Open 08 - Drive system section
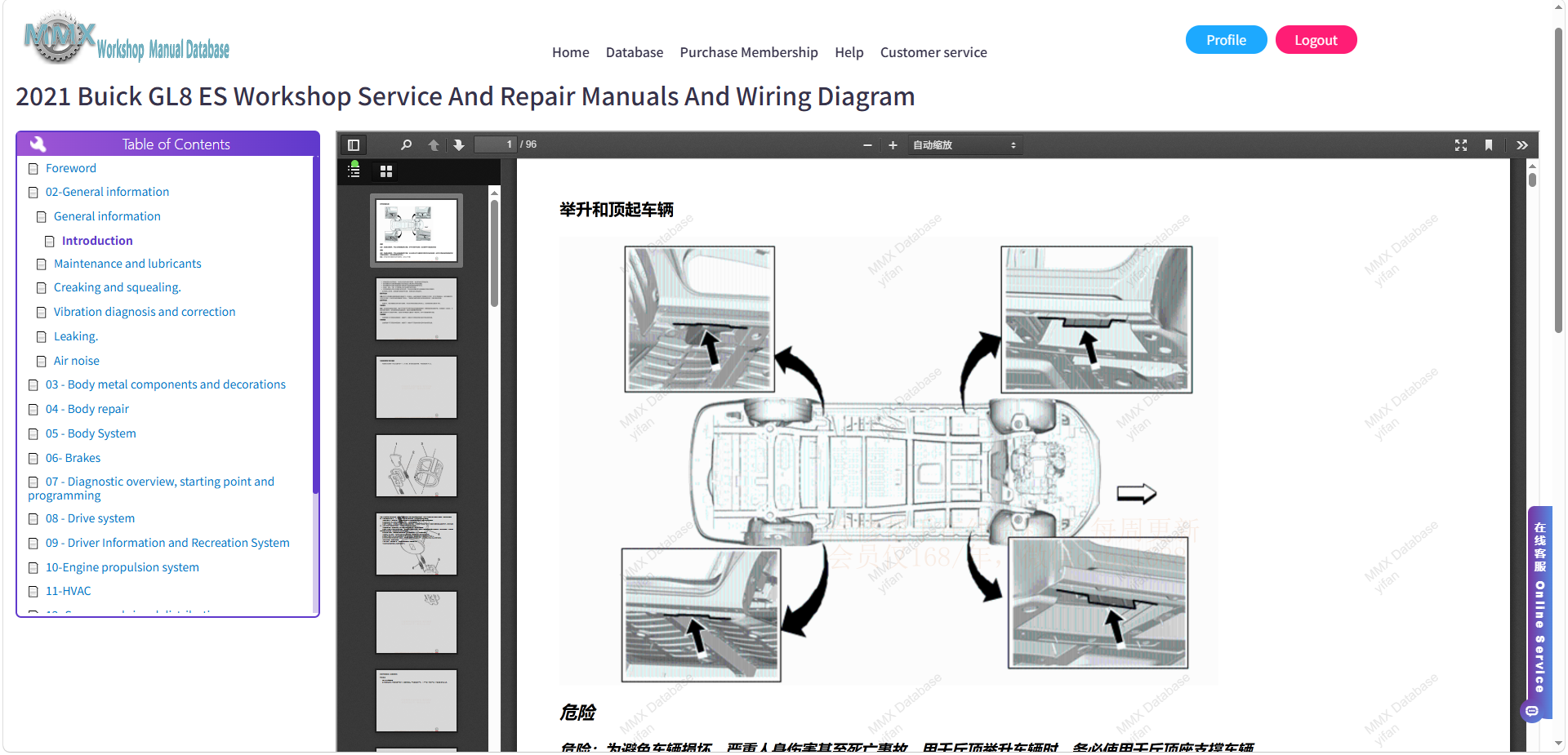This screenshot has height=755, width=1568. pyautogui.click(x=90, y=518)
